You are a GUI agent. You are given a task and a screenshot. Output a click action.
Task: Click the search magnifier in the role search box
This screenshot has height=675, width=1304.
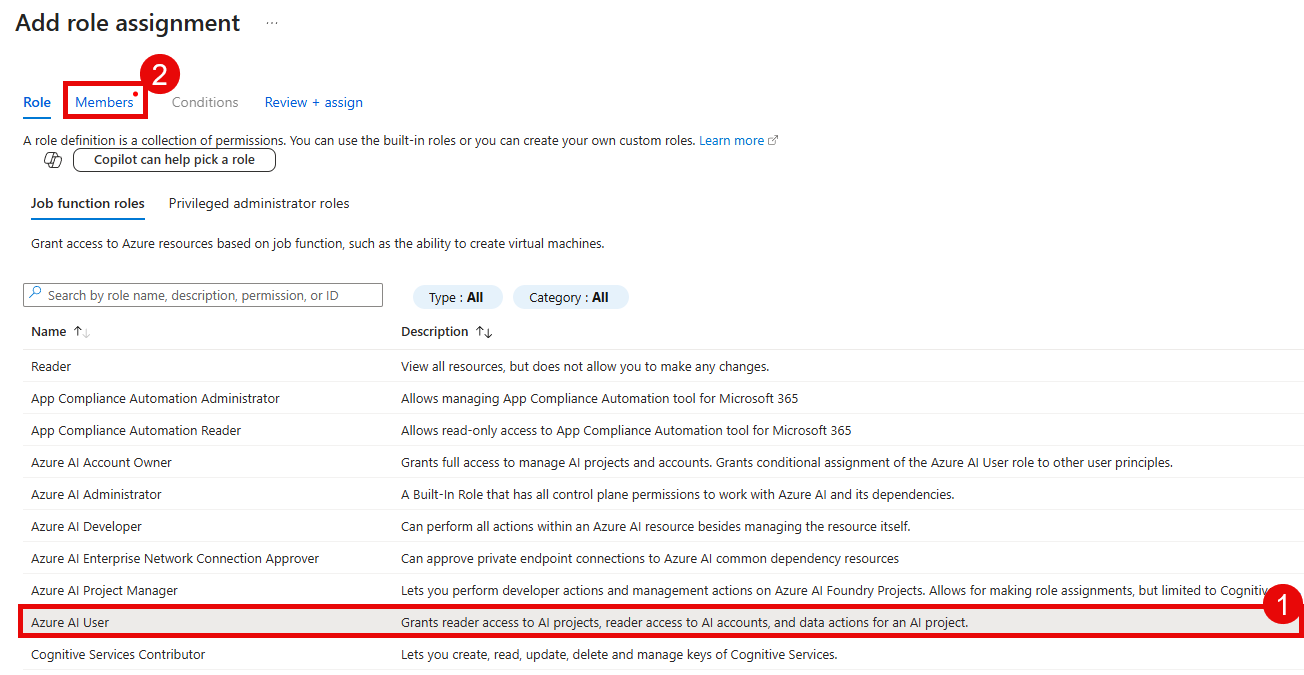tap(35, 294)
